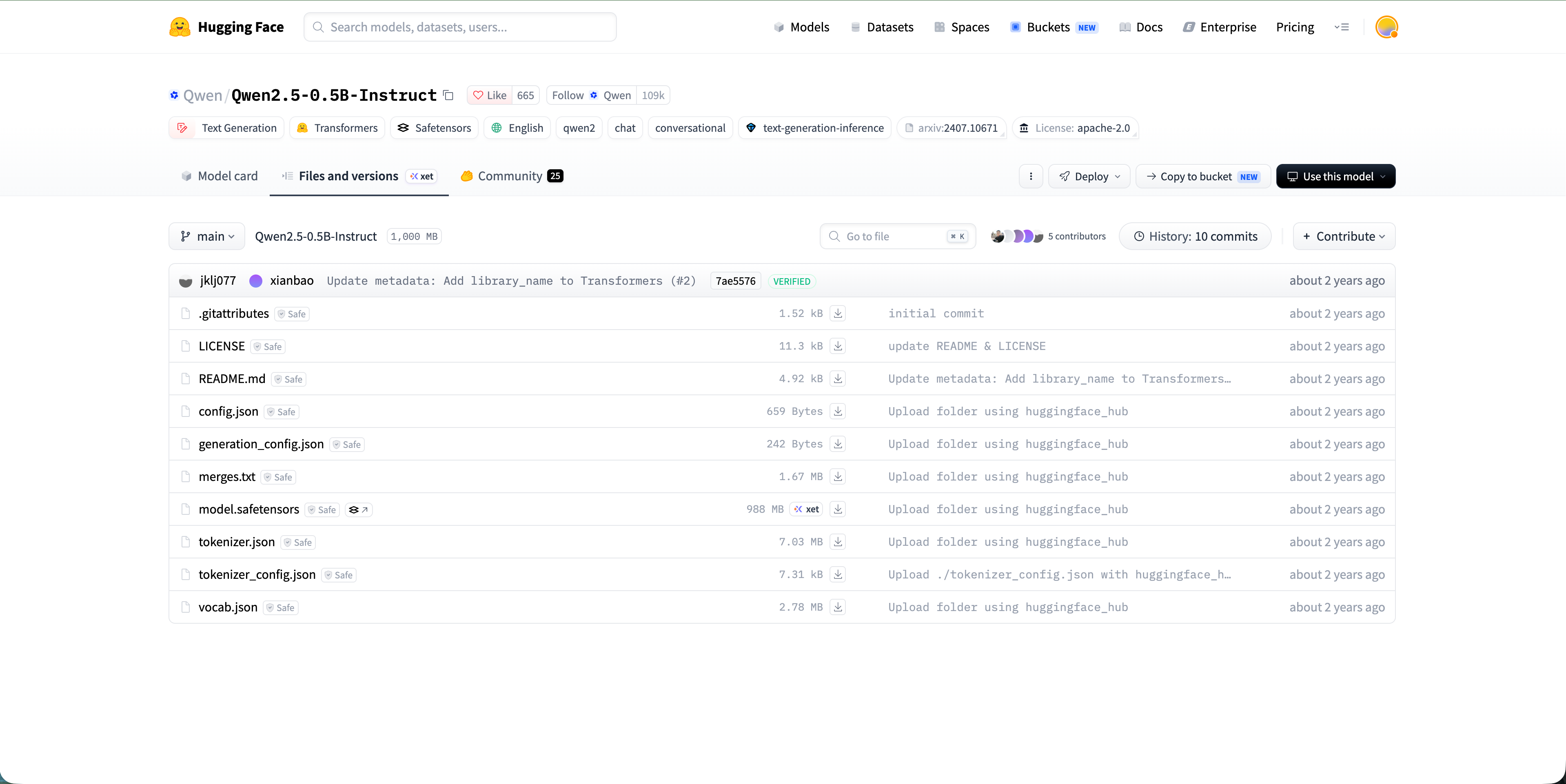The image size is (1566, 784).
Task: Open safetensors viewer icon next to model.safetensors
Action: click(x=359, y=509)
